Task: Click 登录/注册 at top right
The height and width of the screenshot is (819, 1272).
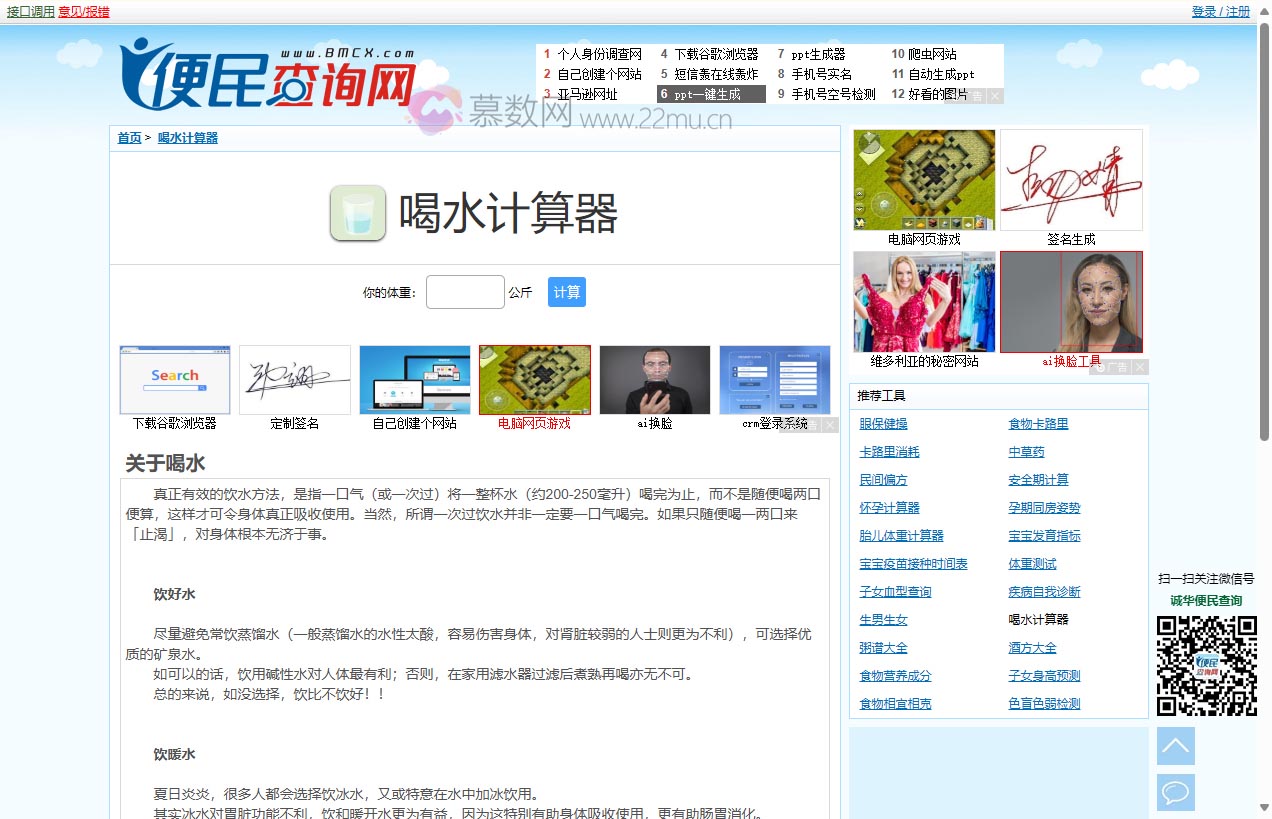Action: click(x=1221, y=11)
